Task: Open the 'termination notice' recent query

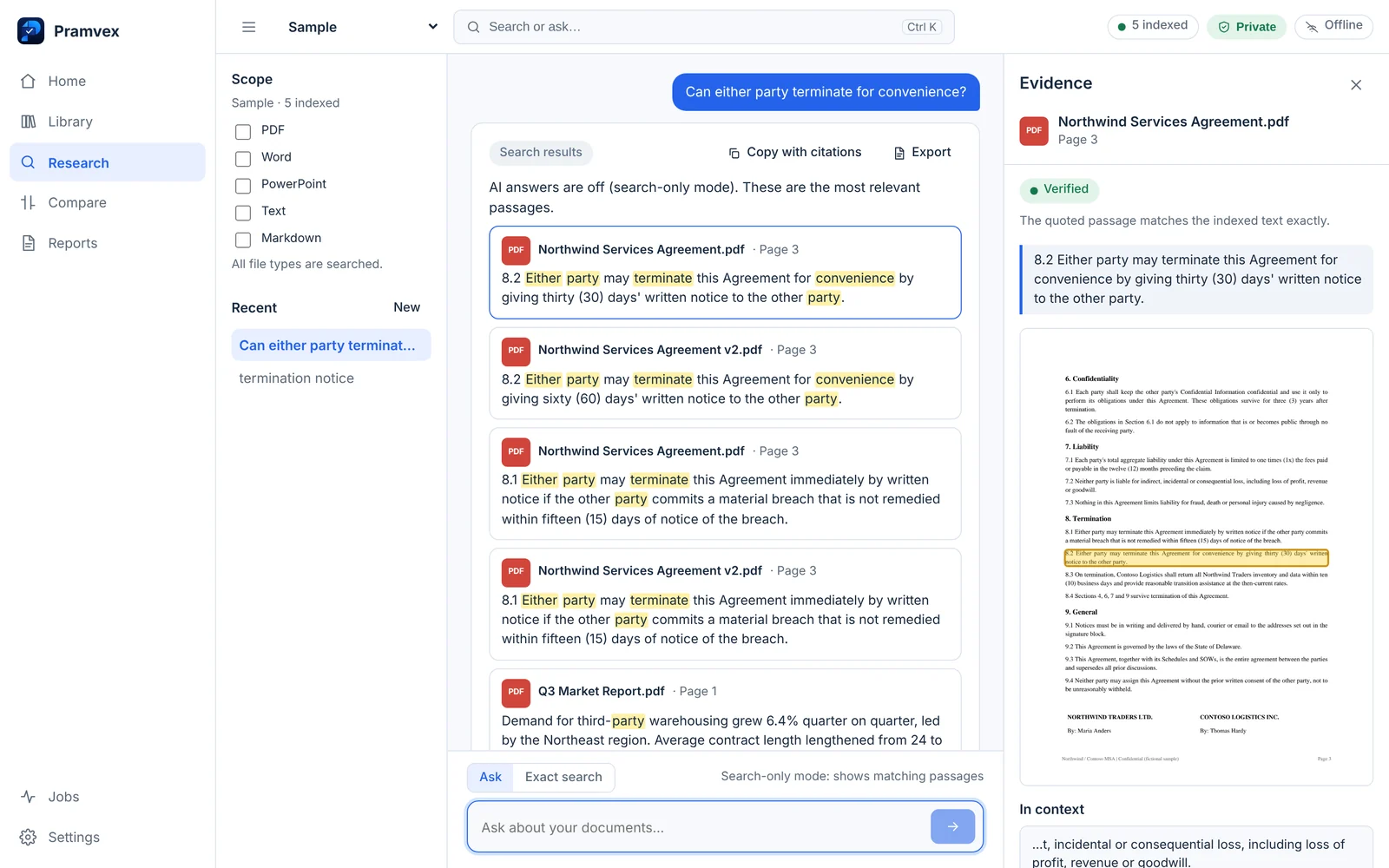Action: [x=331, y=378]
